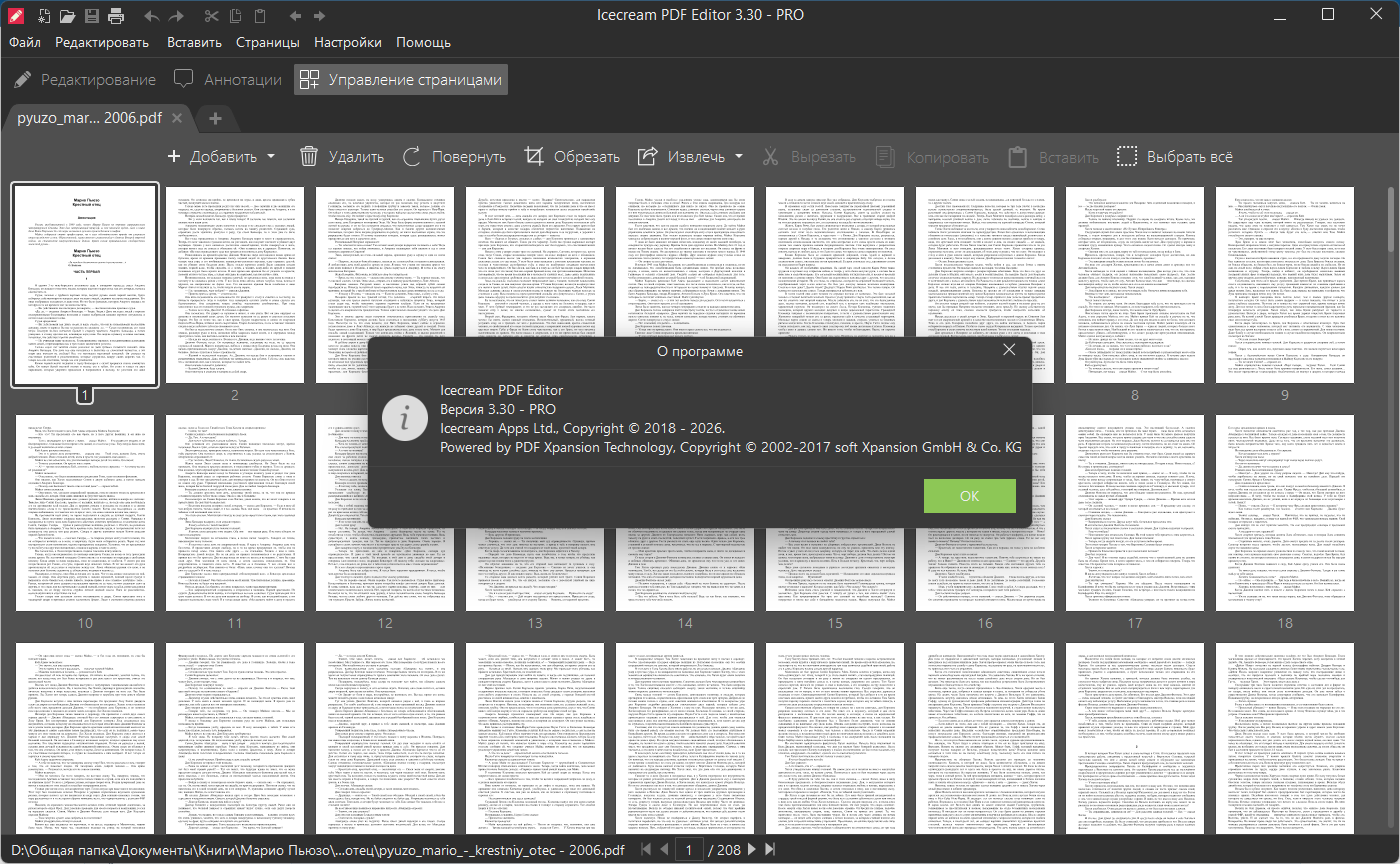
Task: Add a new tab with plus icon
Action: point(214,118)
